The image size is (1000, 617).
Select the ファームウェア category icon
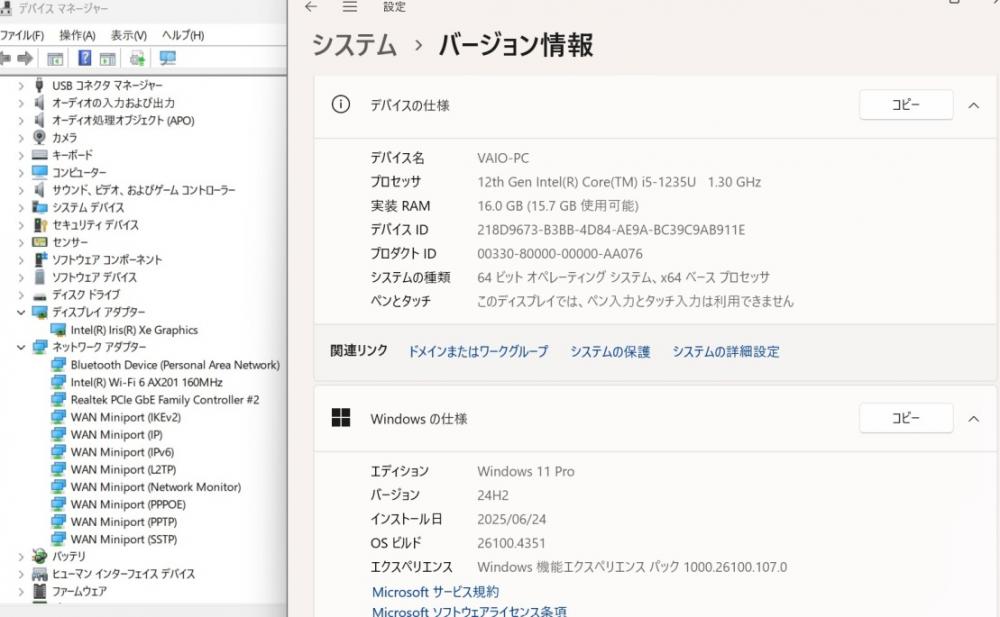pos(40,591)
